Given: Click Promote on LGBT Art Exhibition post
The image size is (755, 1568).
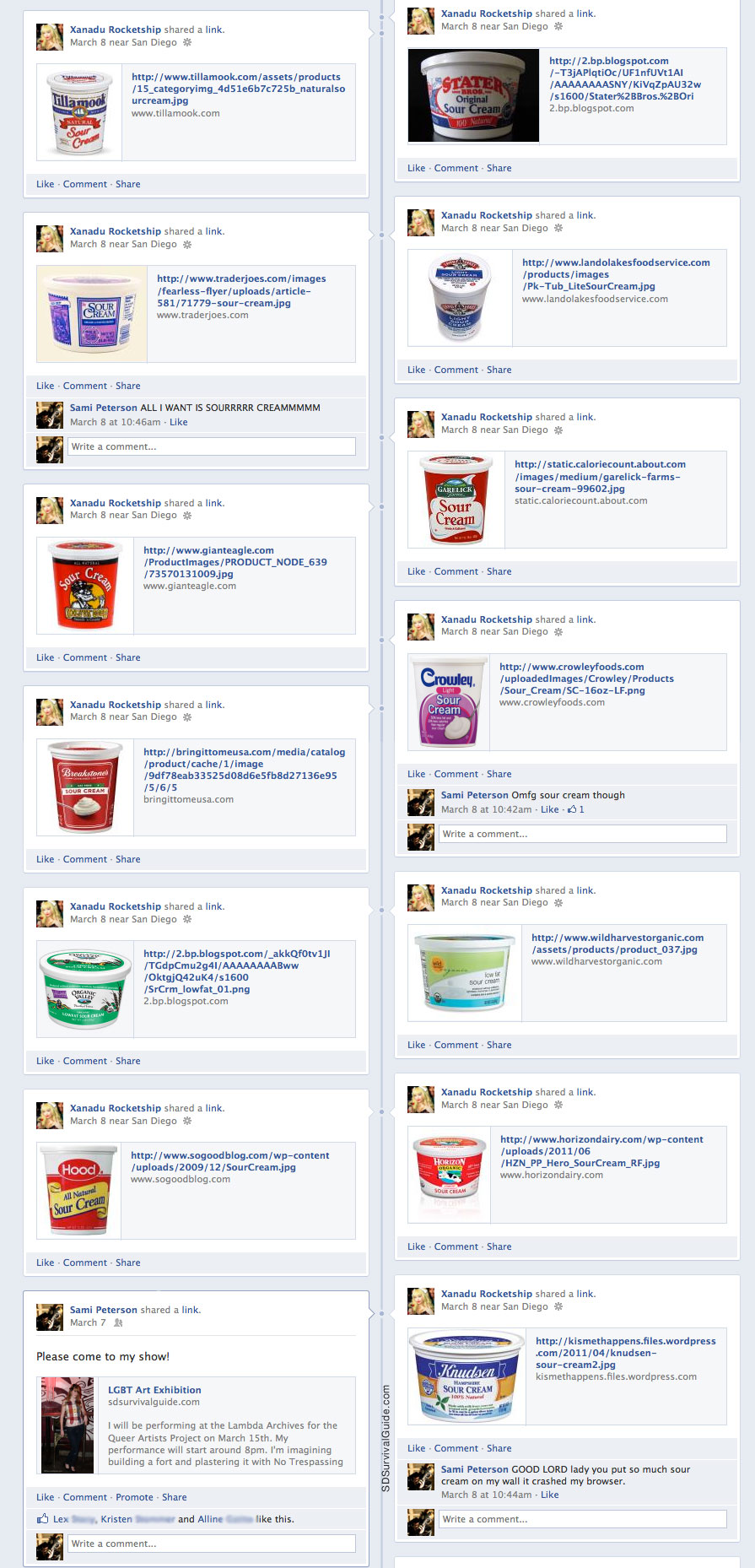Looking at the screenshot, I should [134, 1497].
